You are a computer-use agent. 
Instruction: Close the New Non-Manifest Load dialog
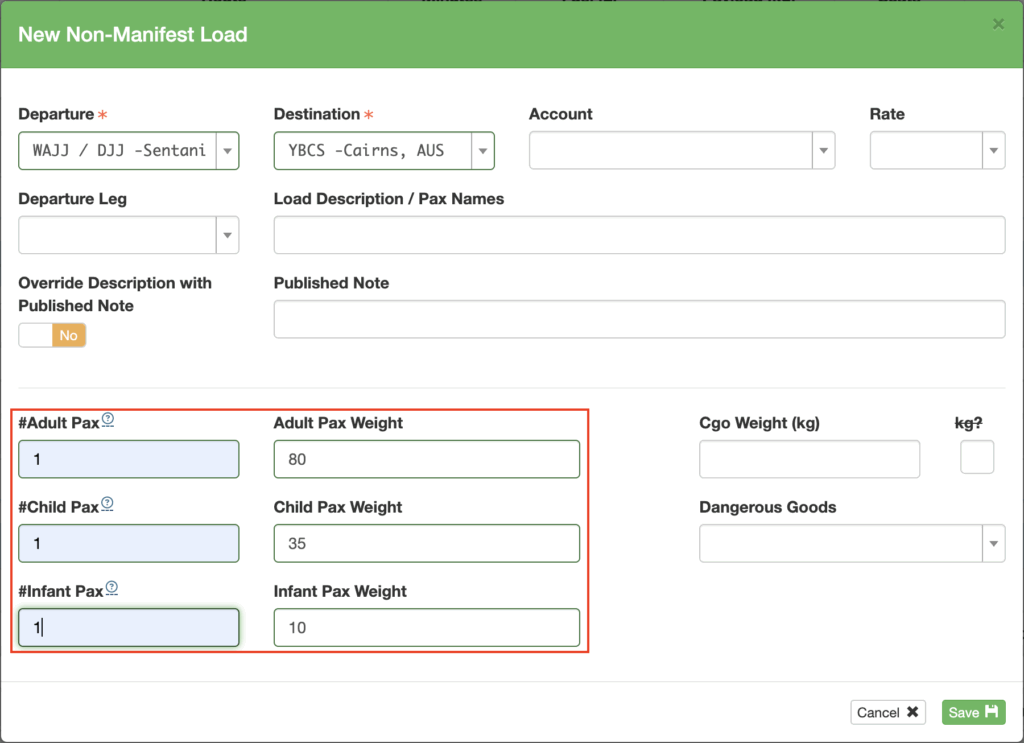click(x=998, y=24)
